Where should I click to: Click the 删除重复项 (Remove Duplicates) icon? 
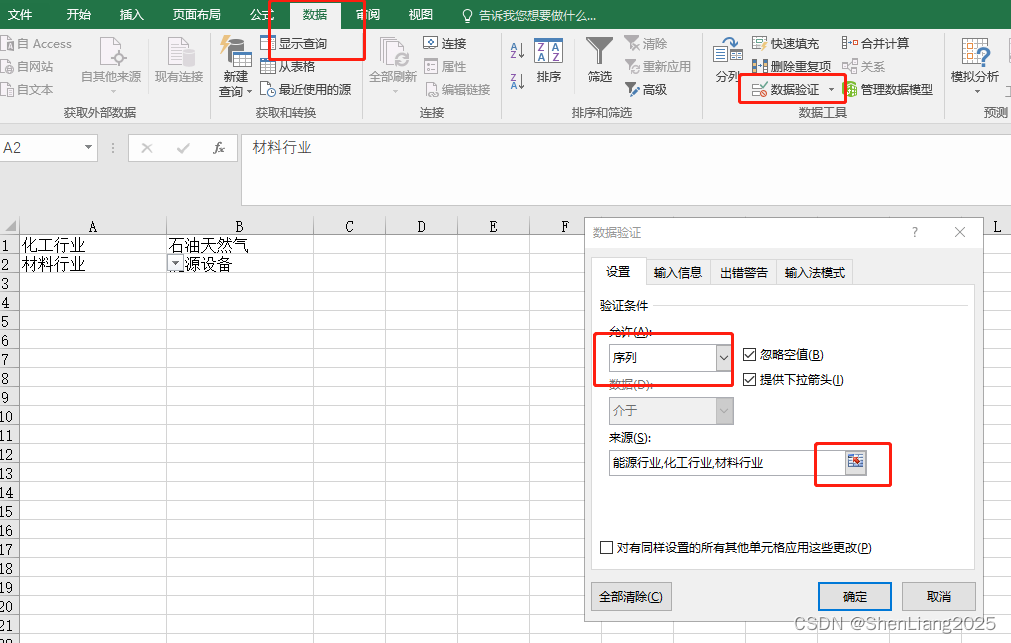793,66
